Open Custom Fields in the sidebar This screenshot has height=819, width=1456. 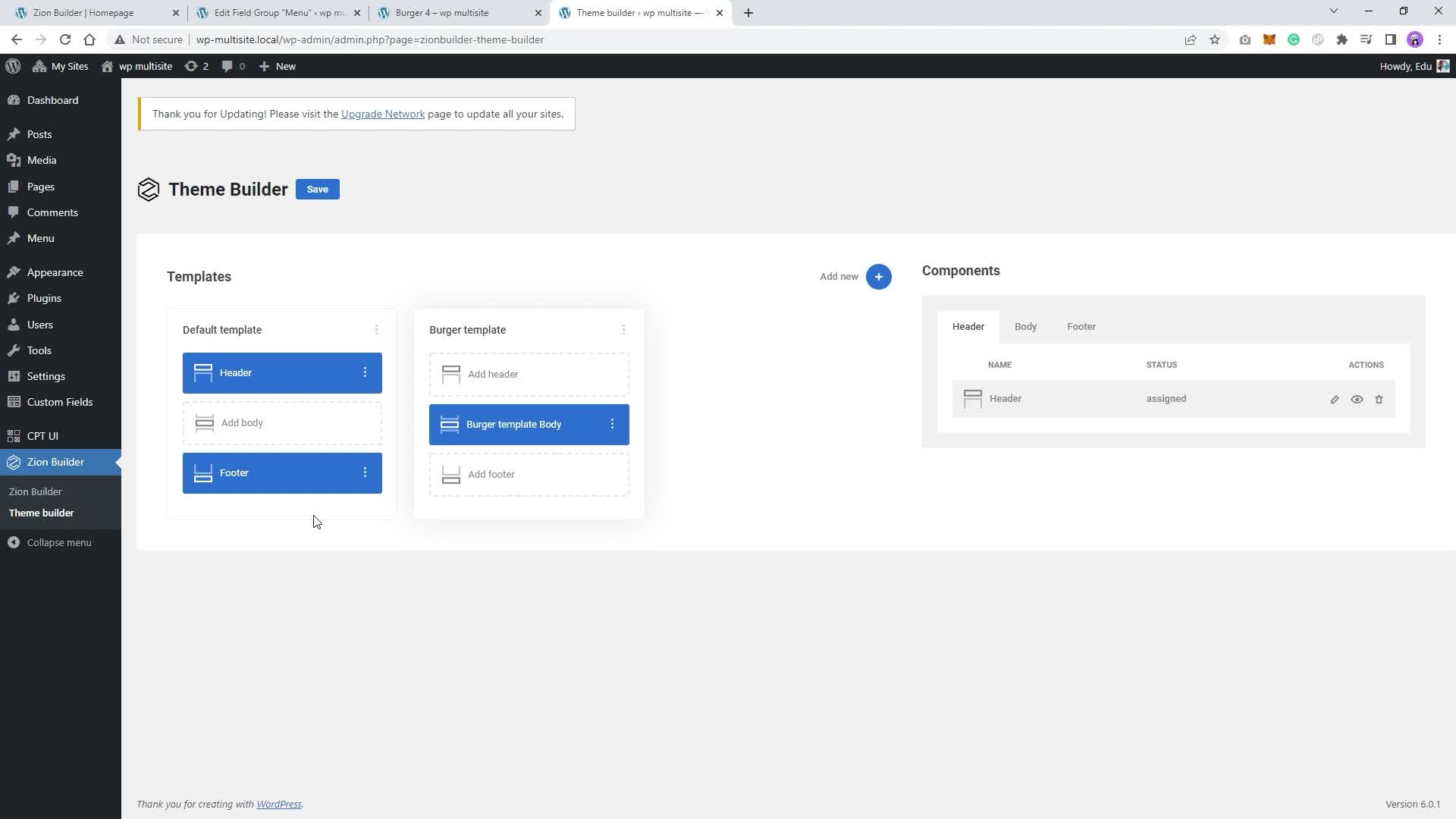click(x=61, y=402)
